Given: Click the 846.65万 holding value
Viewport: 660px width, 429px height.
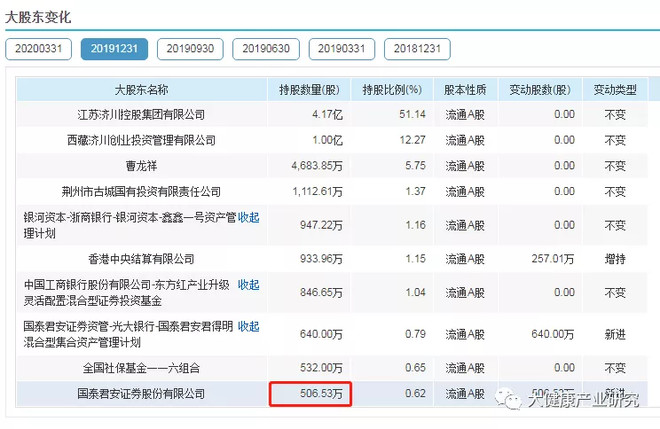Looking at the screenshot, I should (x=322, y=292).
